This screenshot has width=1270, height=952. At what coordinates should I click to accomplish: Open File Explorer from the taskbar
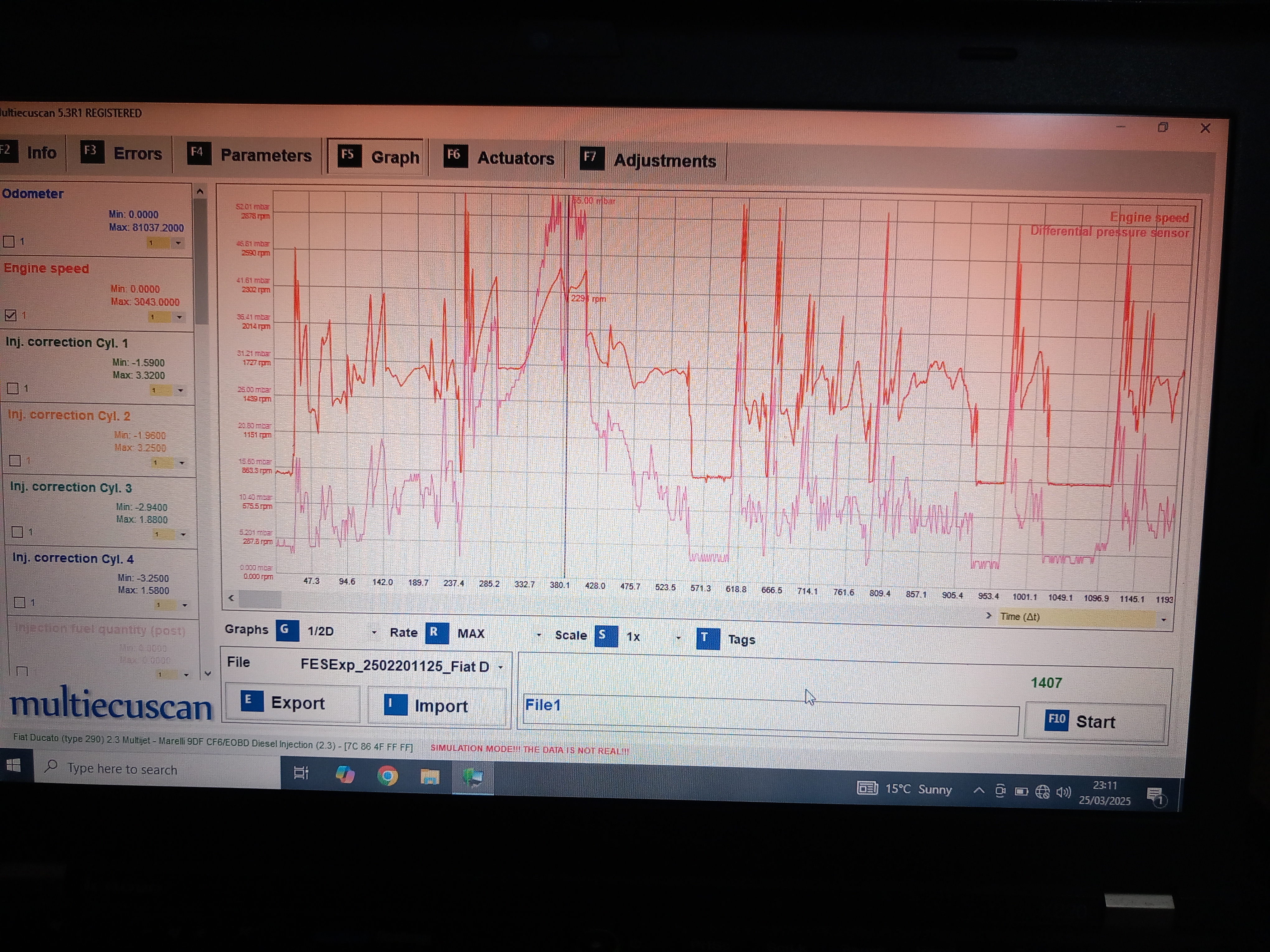click(430, 777)
